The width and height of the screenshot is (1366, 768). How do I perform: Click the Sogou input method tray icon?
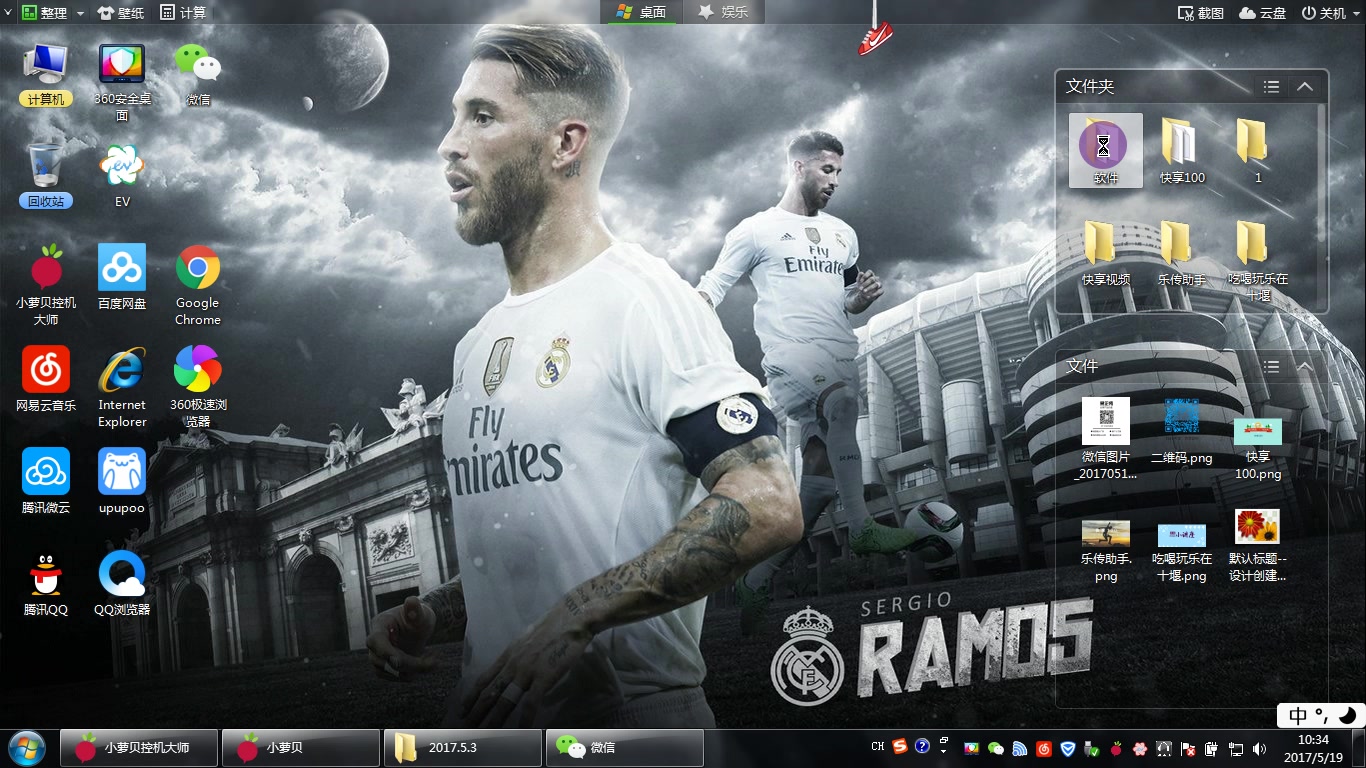pos(900,747)
